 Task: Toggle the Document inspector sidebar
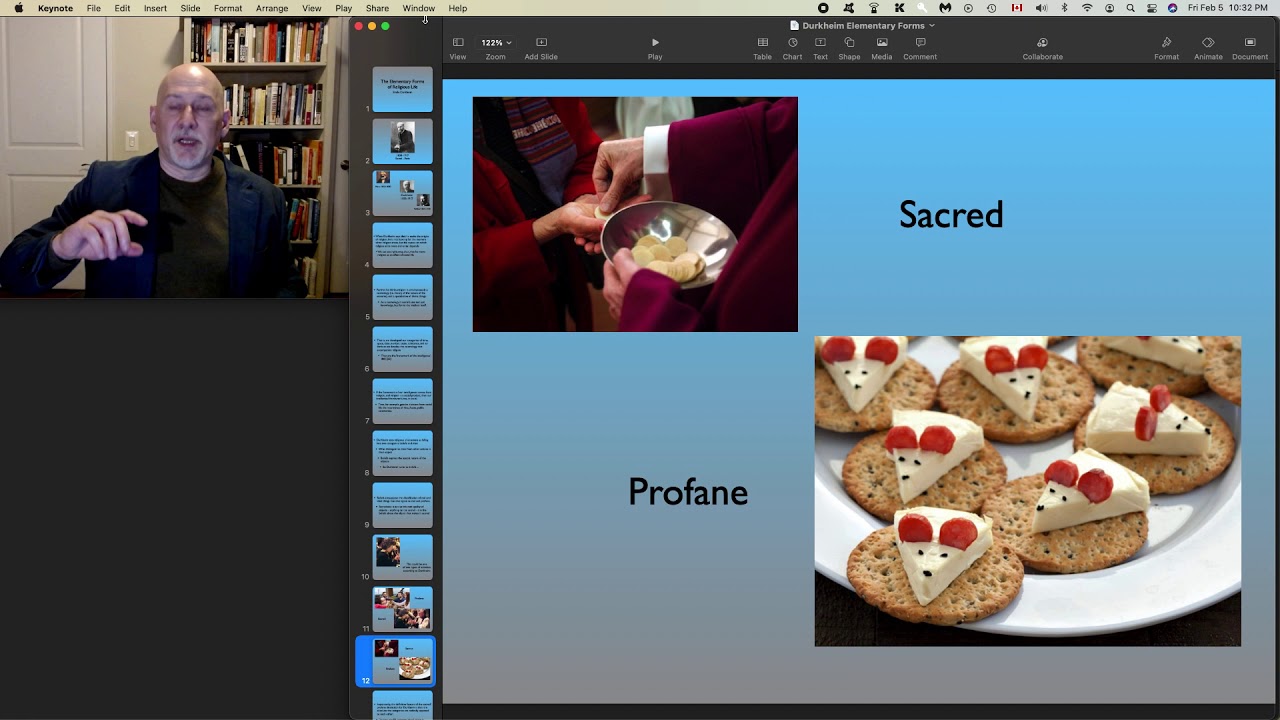(1250, 48)
